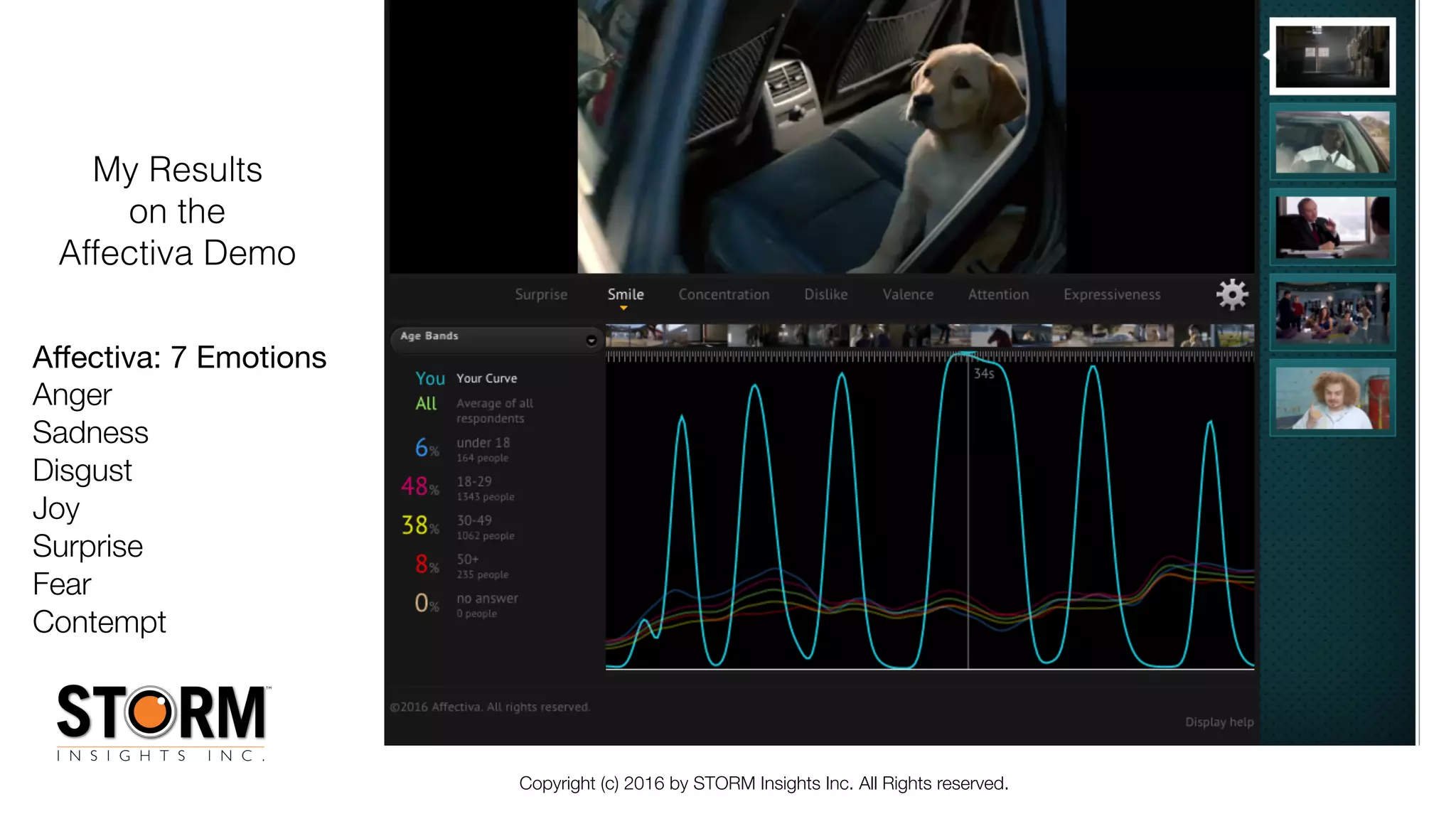Expand the Age Bands dropdown
This screenshot has height=819, width=1456.
(591, 341)
